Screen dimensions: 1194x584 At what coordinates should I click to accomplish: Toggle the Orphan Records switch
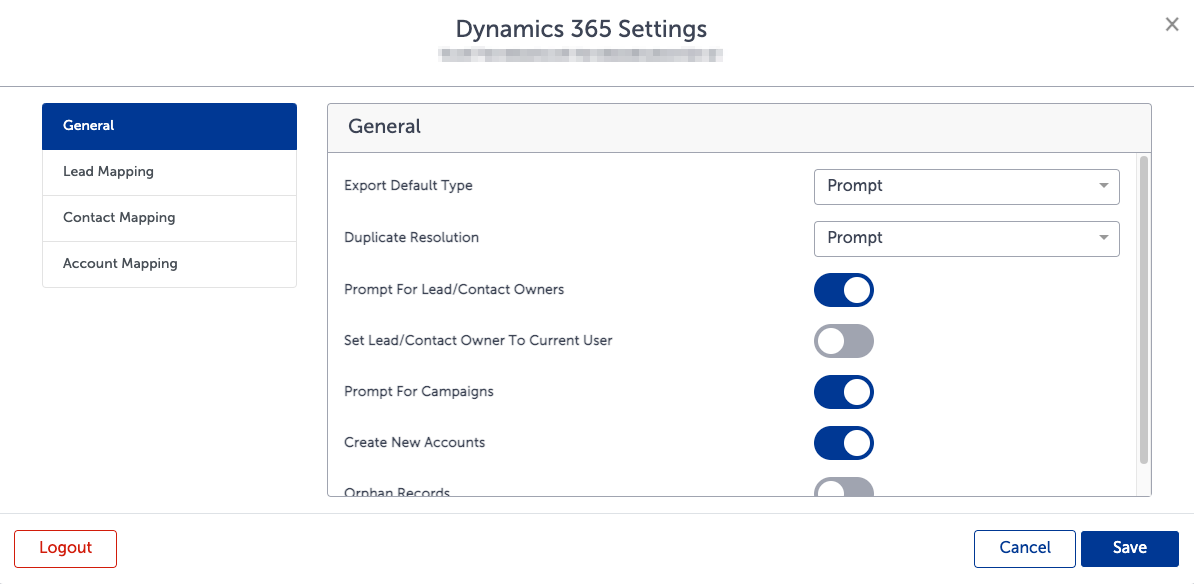[x=844, y=487]
